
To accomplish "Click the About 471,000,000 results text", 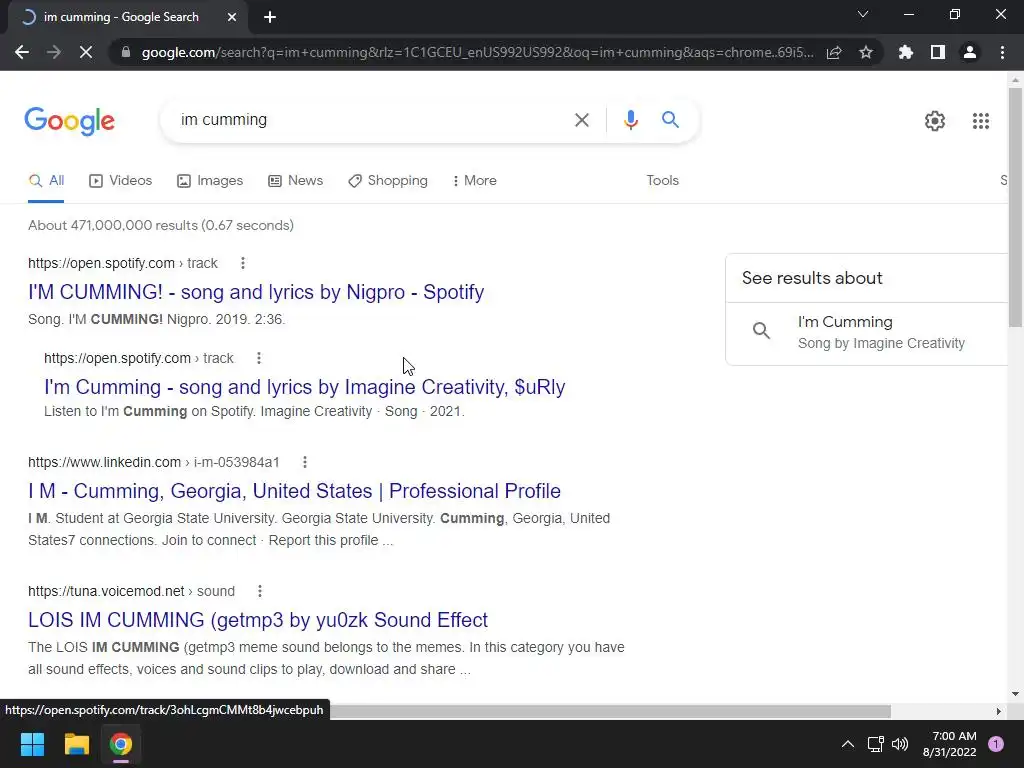I will coord(161,225).
